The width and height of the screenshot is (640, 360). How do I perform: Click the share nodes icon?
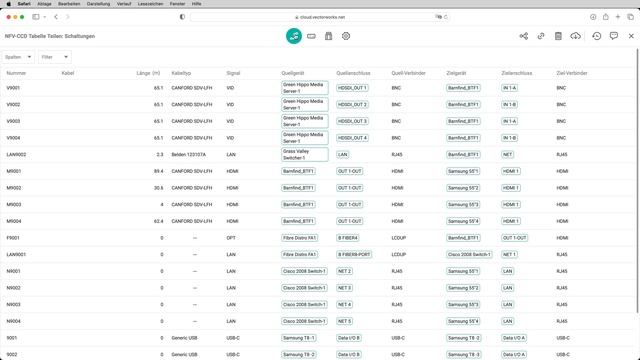(x=524, y=36)
